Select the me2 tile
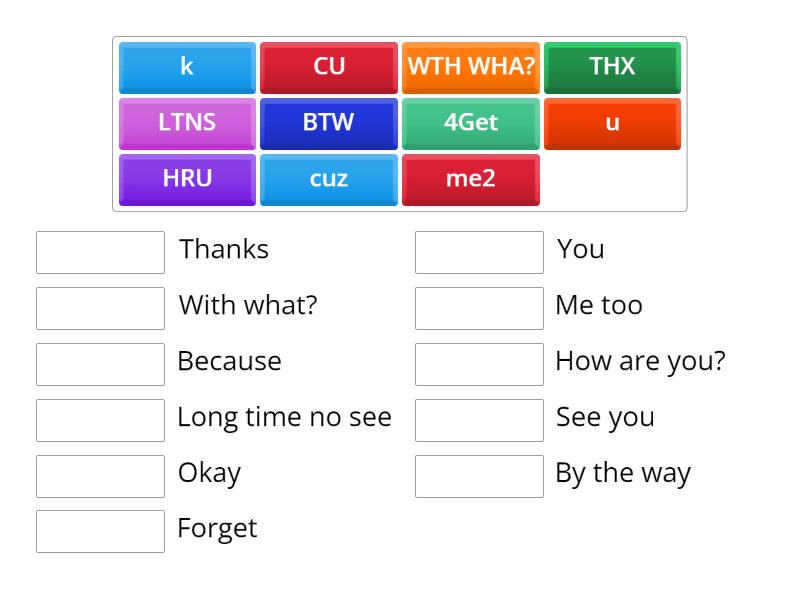The image size is (800, 600). (x=470, y=179)
